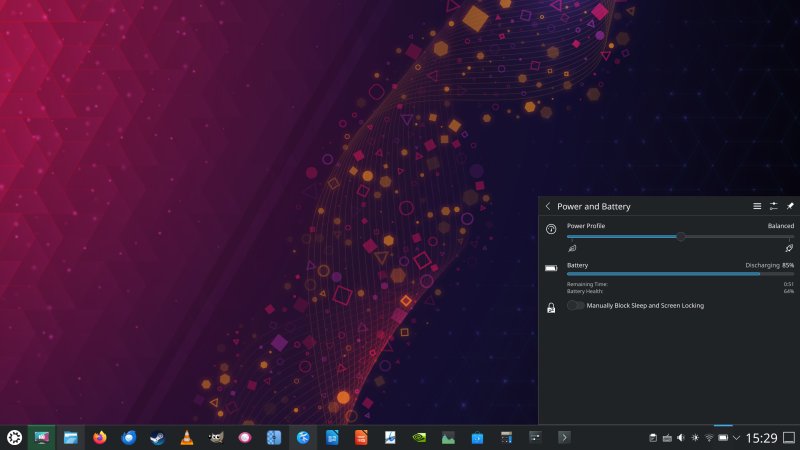Viewport: 800px width, 450px height.
Task: Launch Thunderbird mail from the taskbar
Action: pos(129,438)
